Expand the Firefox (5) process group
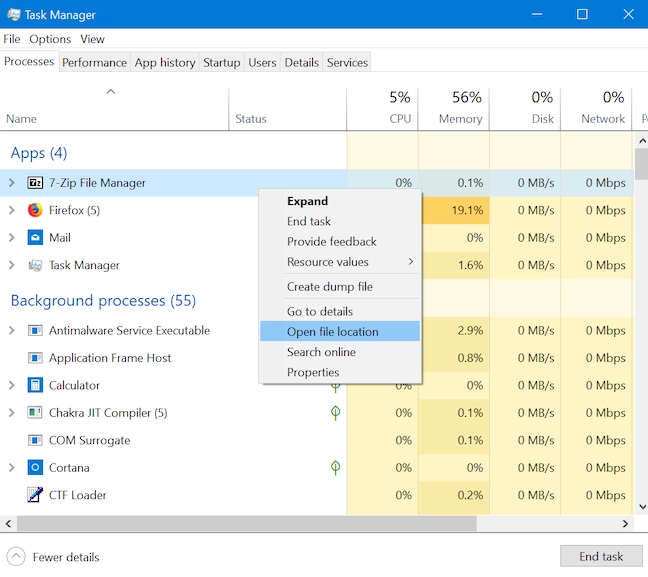648x577 pixels. pyautogui.click(x=12, y=210)
